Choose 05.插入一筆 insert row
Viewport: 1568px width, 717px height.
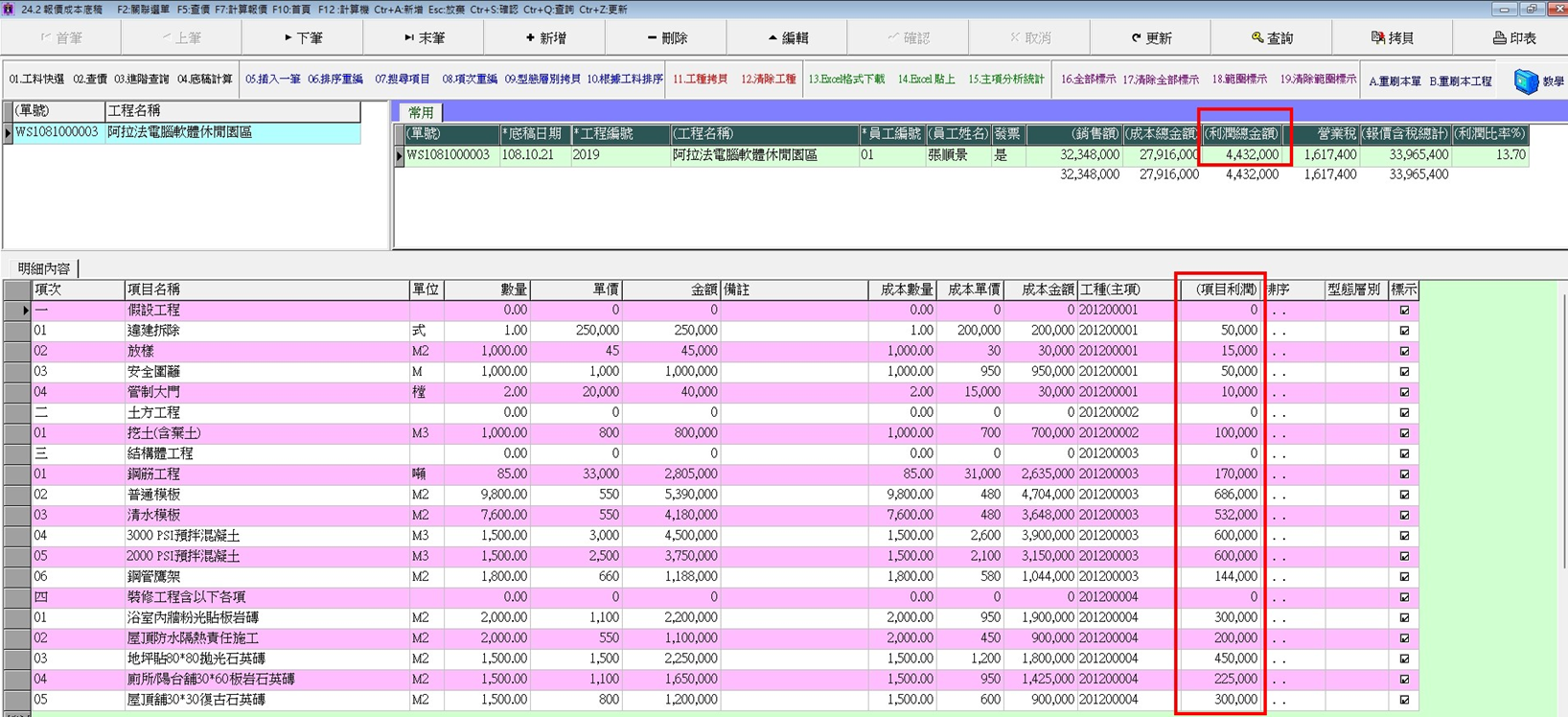coord(272,80)
